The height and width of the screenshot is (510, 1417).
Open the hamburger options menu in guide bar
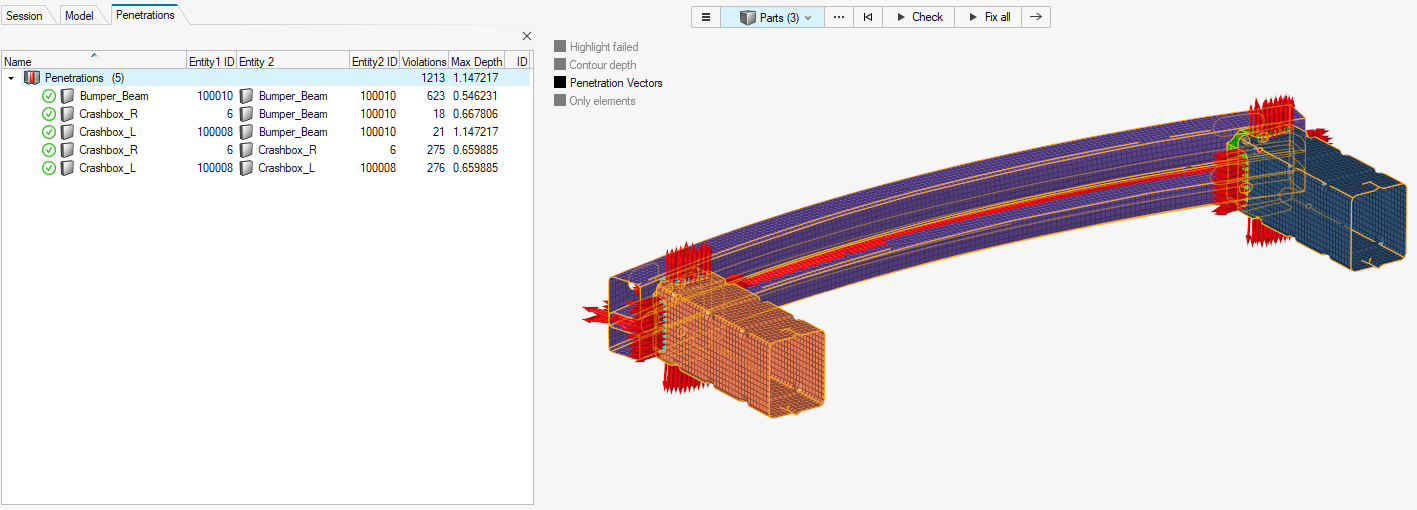coord(706,17)
